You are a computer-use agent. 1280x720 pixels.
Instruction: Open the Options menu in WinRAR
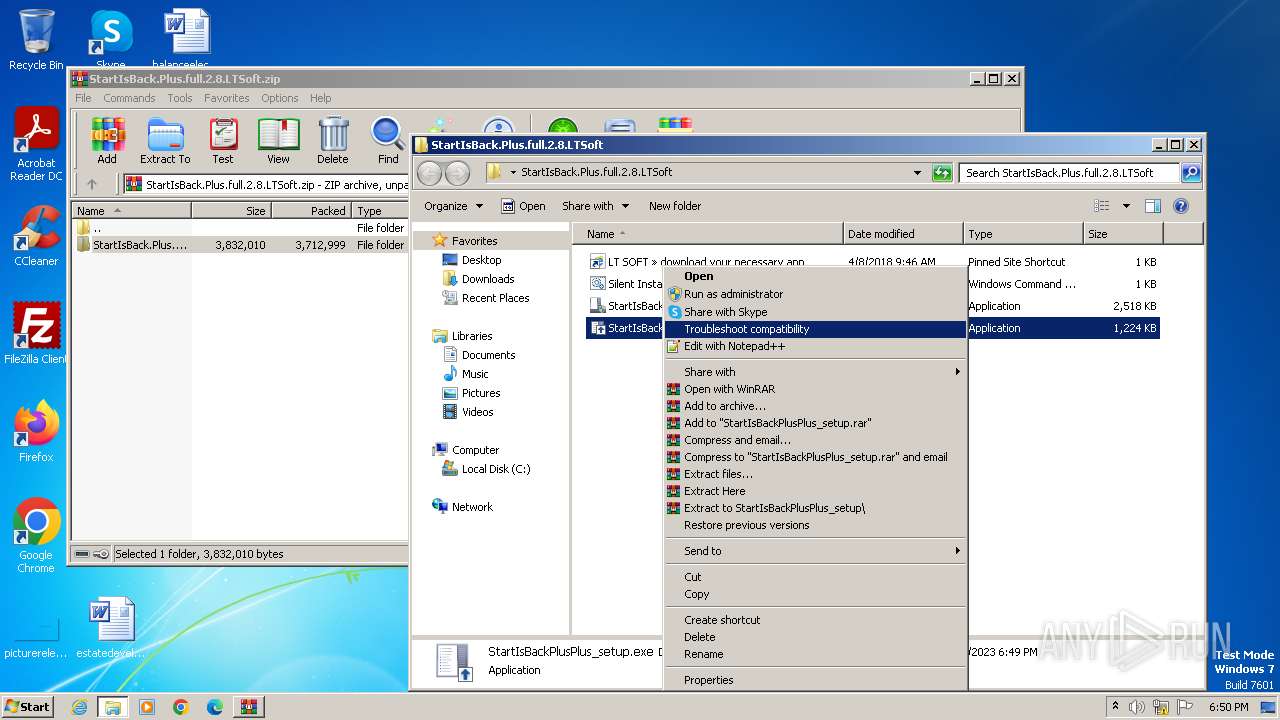(280, 98)
